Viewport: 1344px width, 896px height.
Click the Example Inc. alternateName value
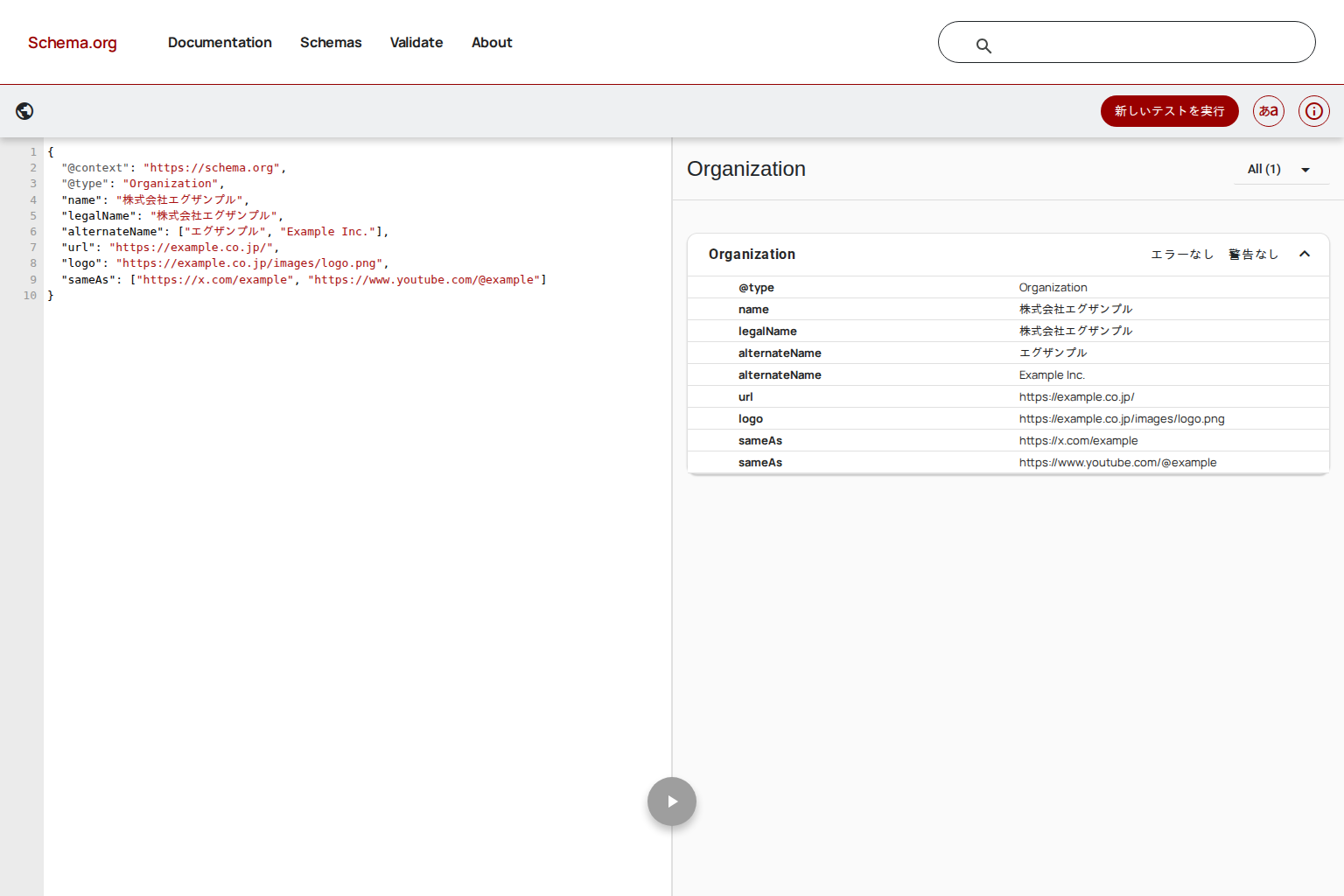click(1052, 374)
